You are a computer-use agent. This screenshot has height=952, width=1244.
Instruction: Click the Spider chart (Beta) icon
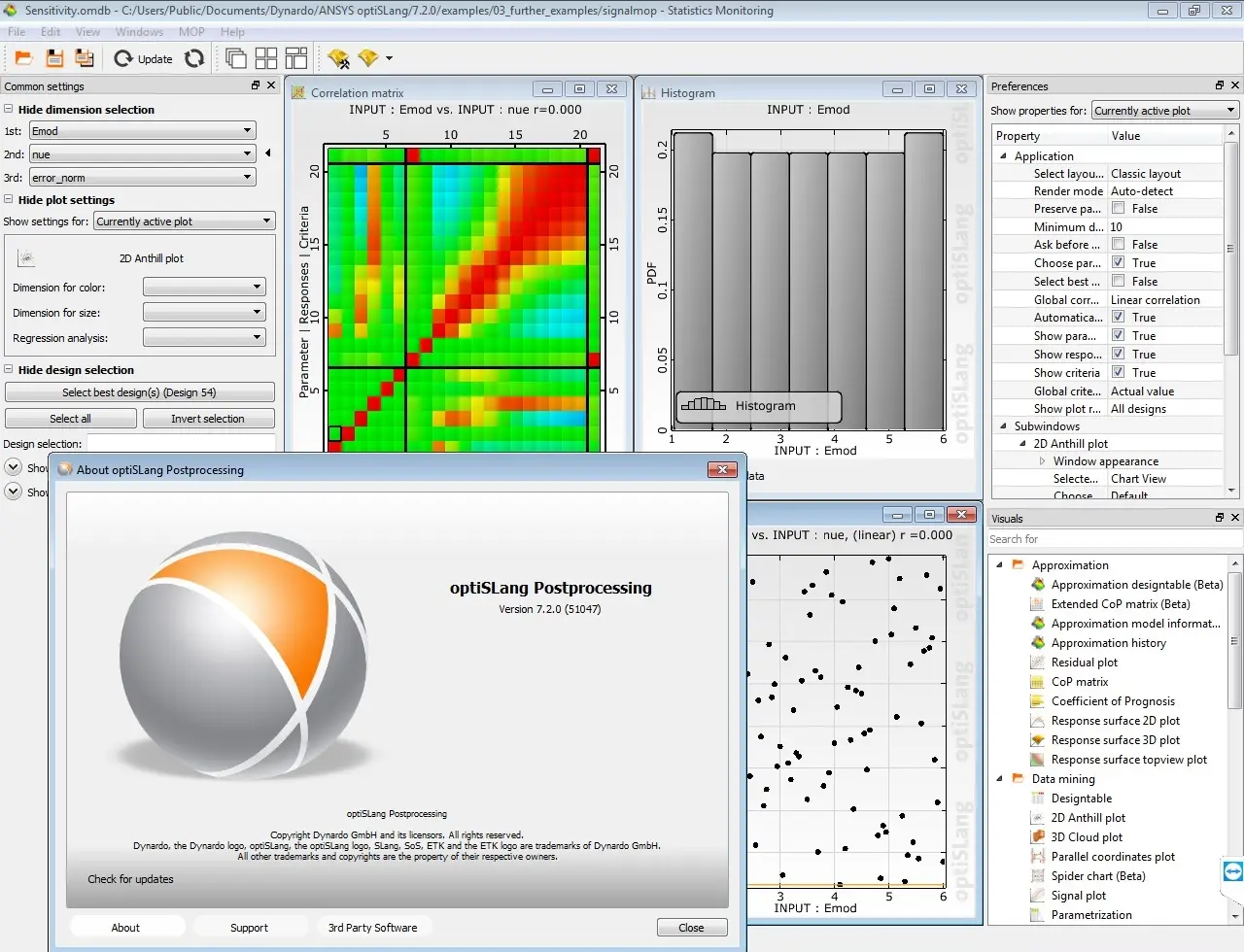1038,876
